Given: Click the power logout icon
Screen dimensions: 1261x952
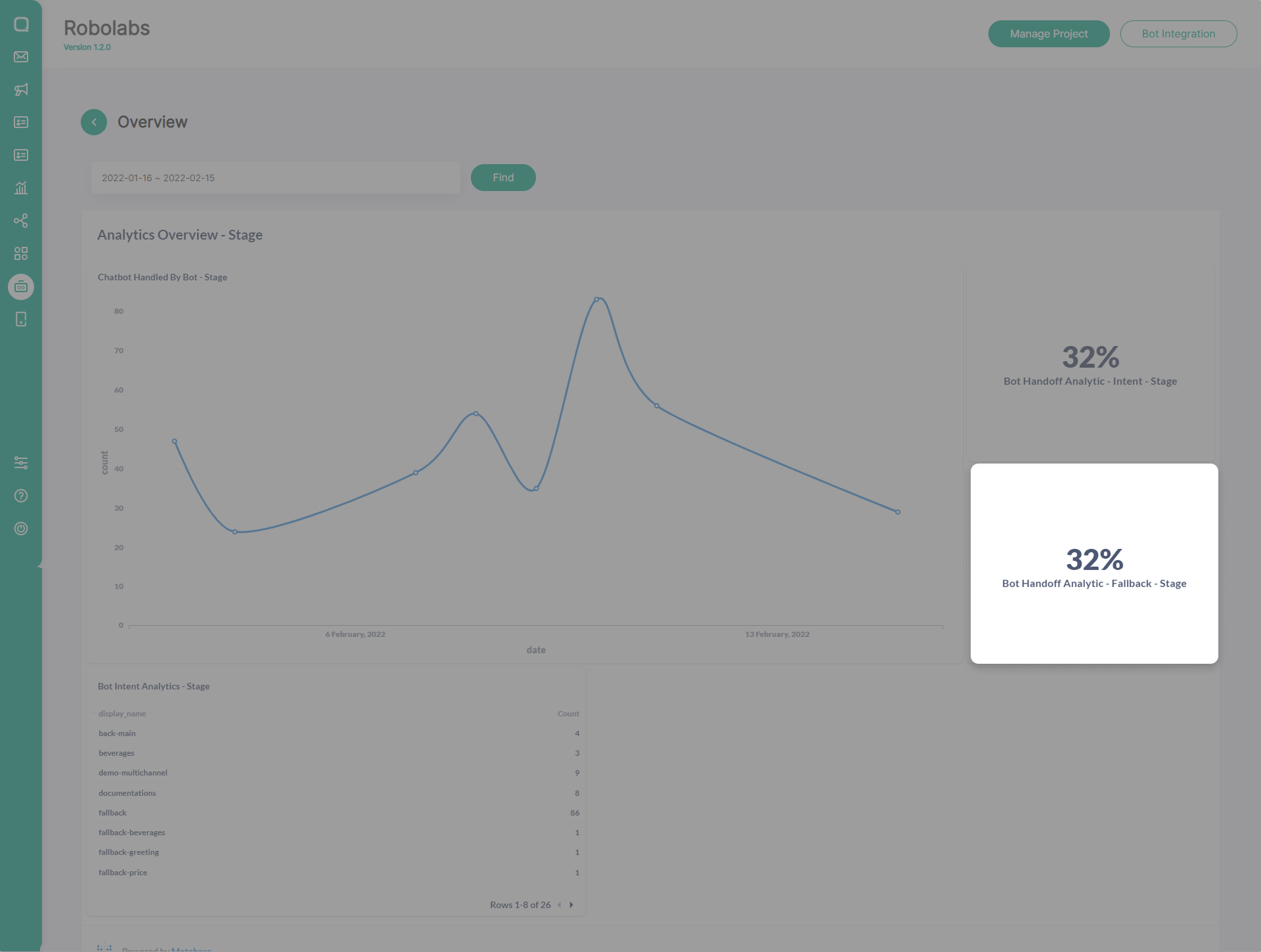Looking at the screenshot, I should point(21,529).
